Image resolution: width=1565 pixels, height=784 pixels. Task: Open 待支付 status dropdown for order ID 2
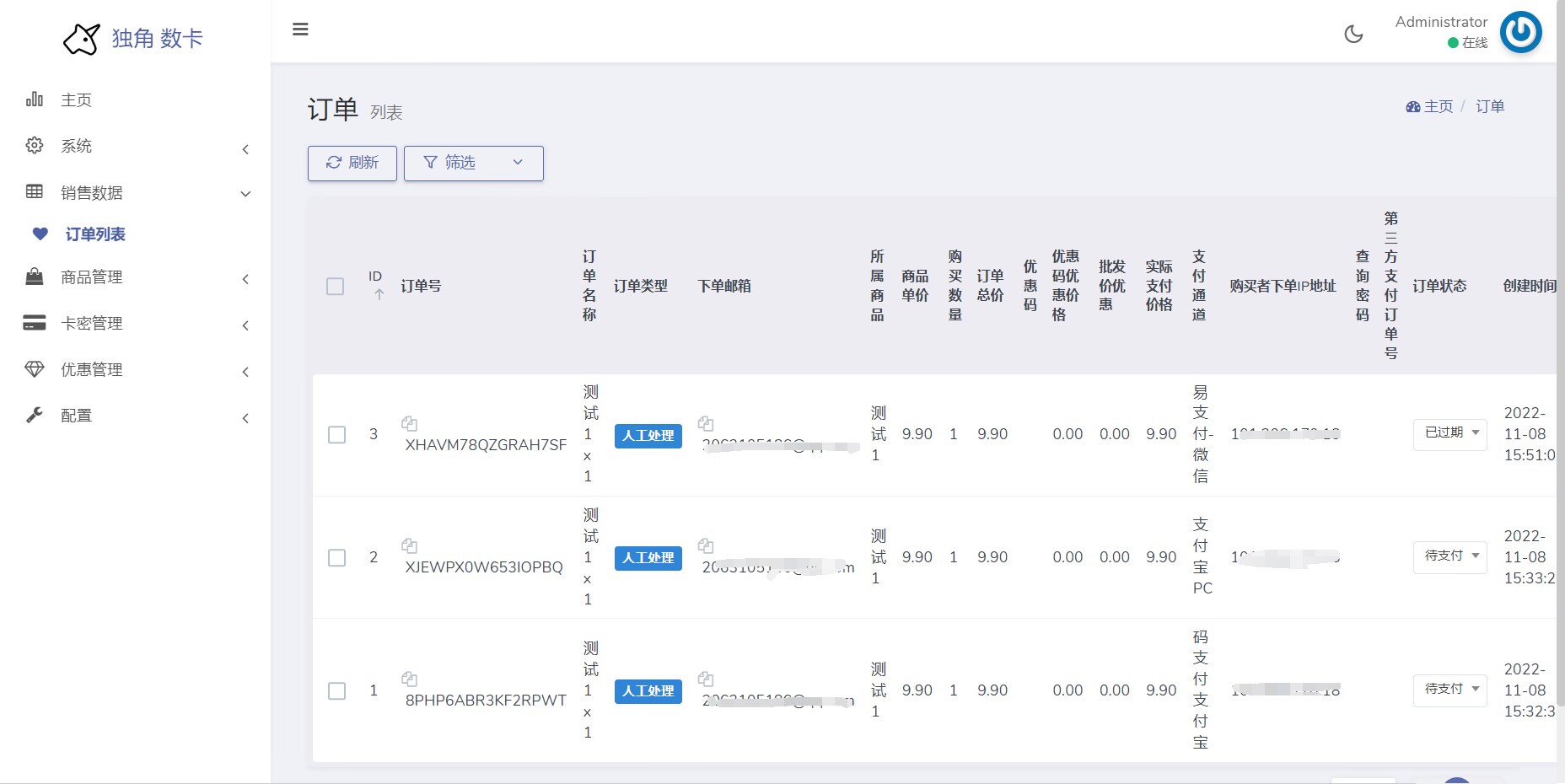click(x=1449, y=557)
